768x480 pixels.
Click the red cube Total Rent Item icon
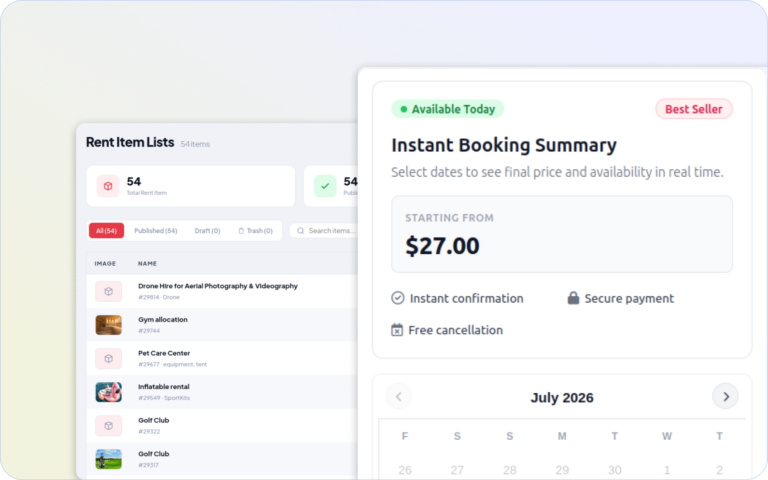coord(108,186)
